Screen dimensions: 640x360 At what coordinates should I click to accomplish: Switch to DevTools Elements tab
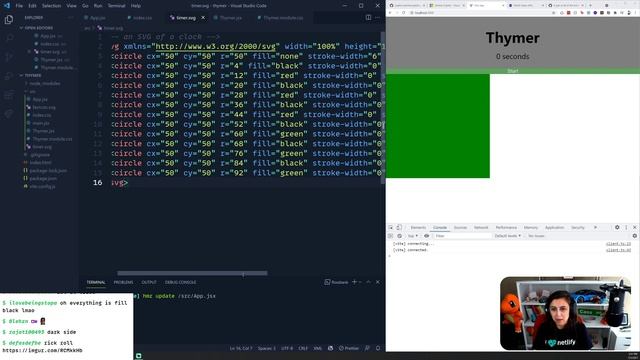[x=418, y=227]
